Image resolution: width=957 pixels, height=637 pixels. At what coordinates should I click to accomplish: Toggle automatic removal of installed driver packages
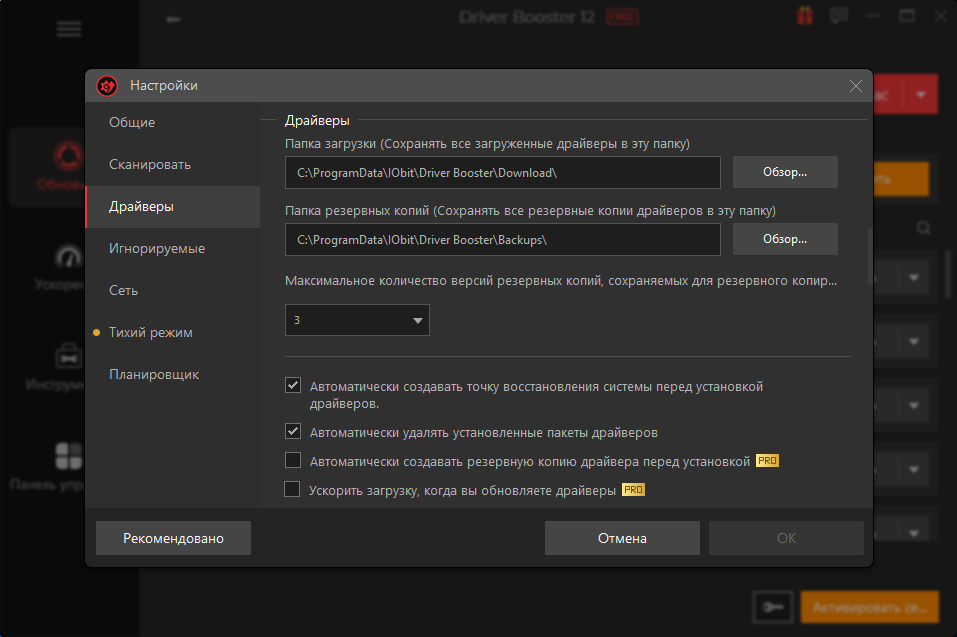(x=293, y=432)
